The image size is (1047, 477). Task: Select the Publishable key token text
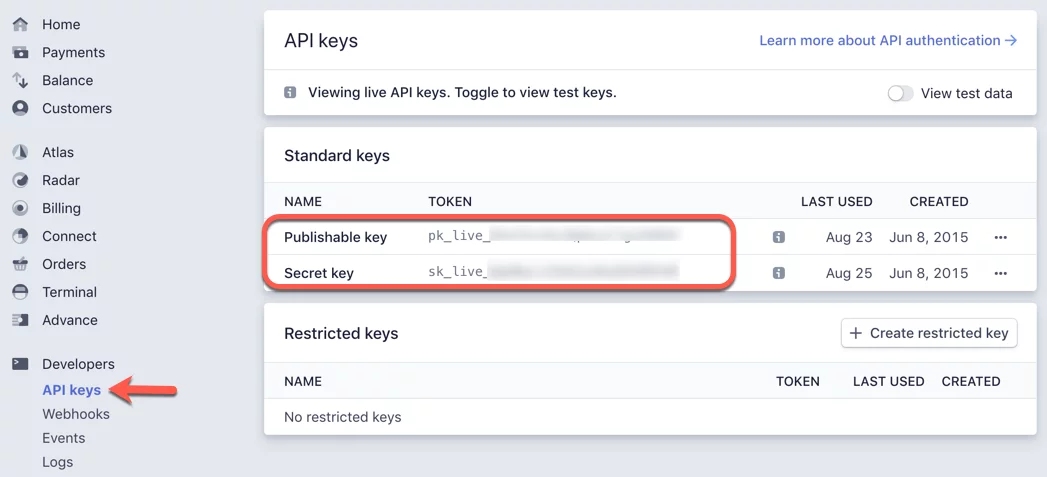[x=554, y=237]
